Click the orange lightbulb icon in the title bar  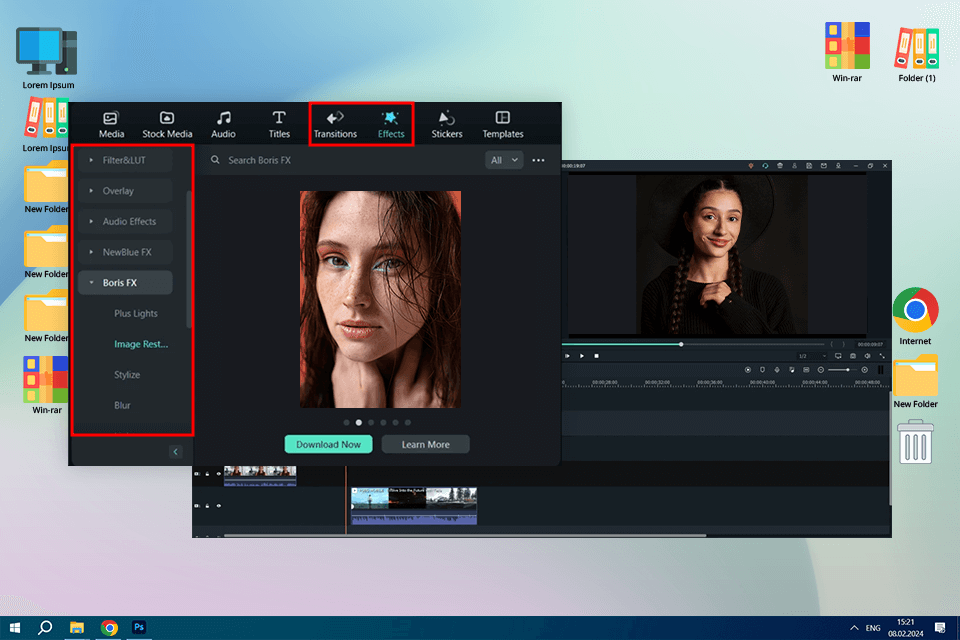coord(751,166)
